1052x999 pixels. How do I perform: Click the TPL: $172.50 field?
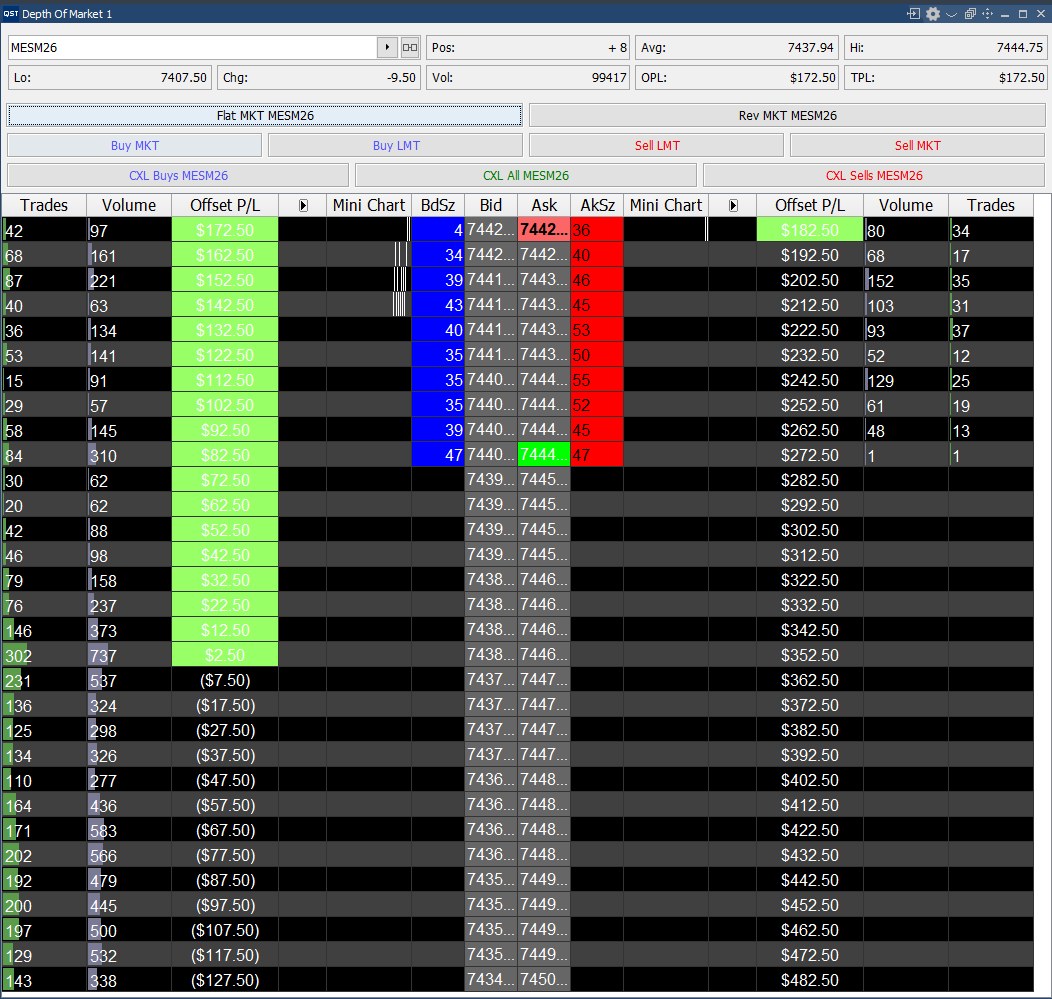coord(945,78)
